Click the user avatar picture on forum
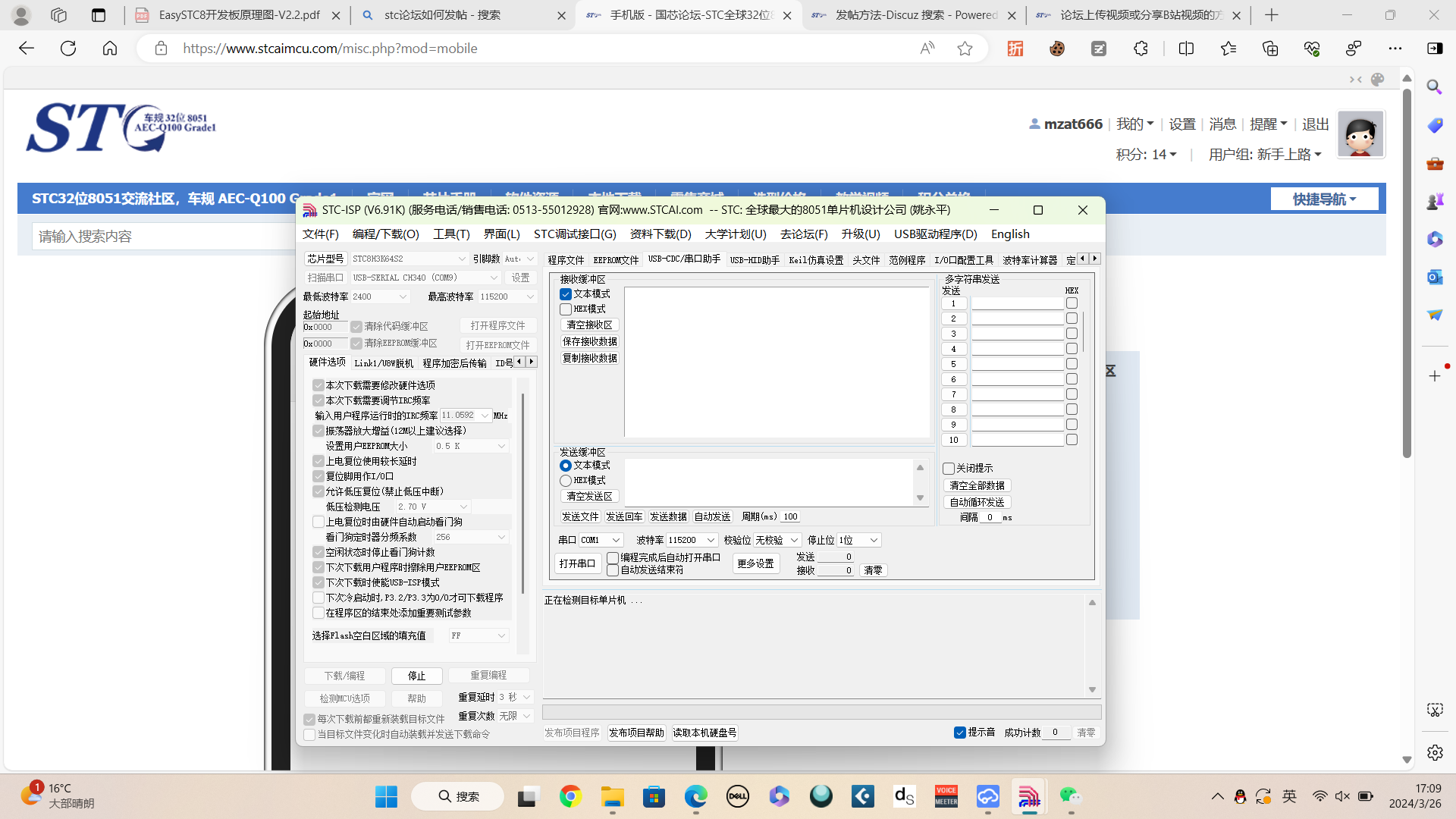Screen dimensions: 1456x819 pyautogui.click(x=1360, y=134)
